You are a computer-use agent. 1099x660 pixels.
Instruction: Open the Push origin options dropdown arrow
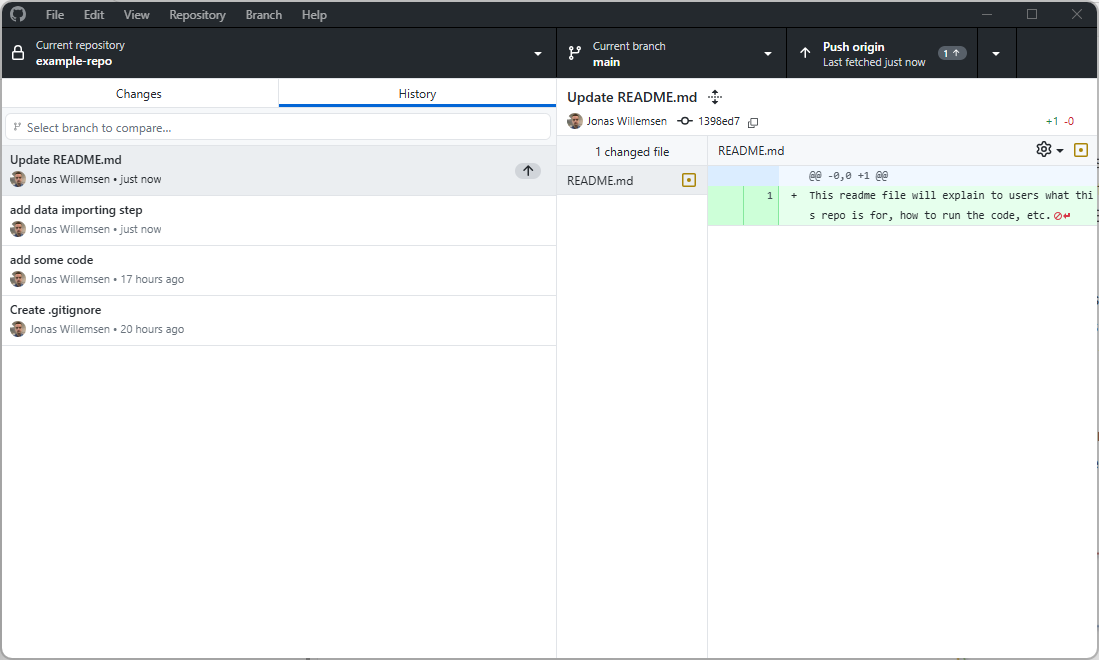996,54
